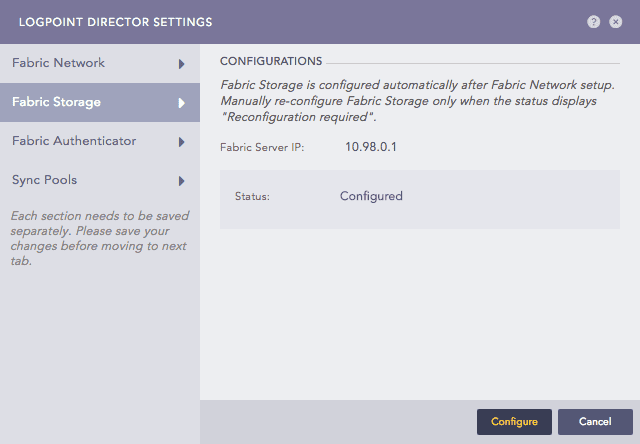
Task: Click the Status label
Action: [252, 197]
